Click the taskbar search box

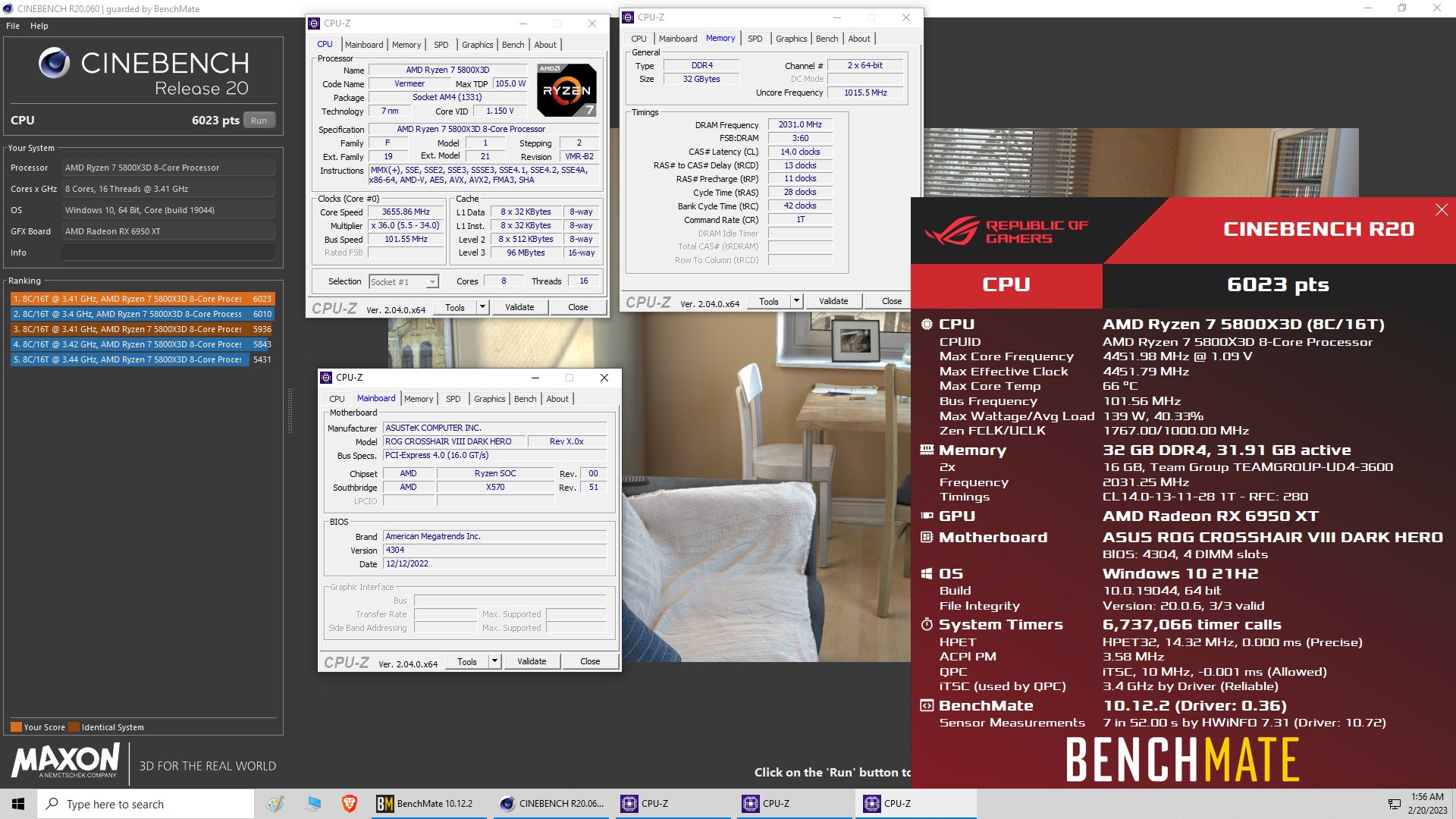point(146,804)
